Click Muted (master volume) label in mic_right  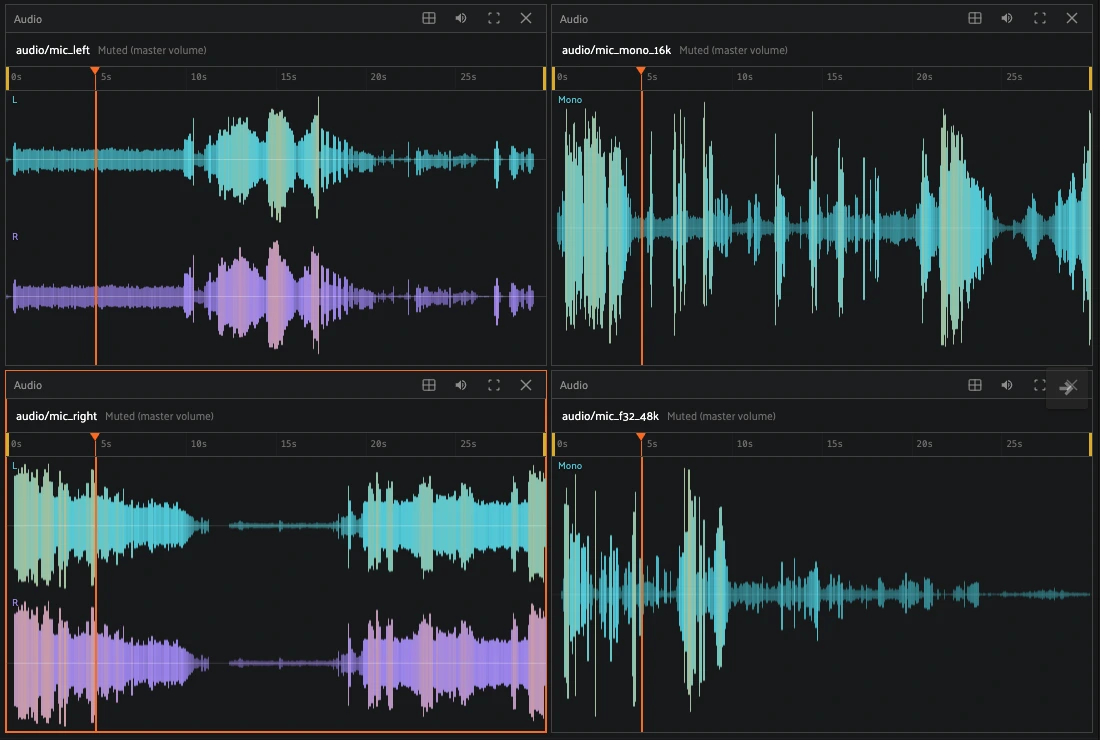pyautogui.click(x=159, y=416)
